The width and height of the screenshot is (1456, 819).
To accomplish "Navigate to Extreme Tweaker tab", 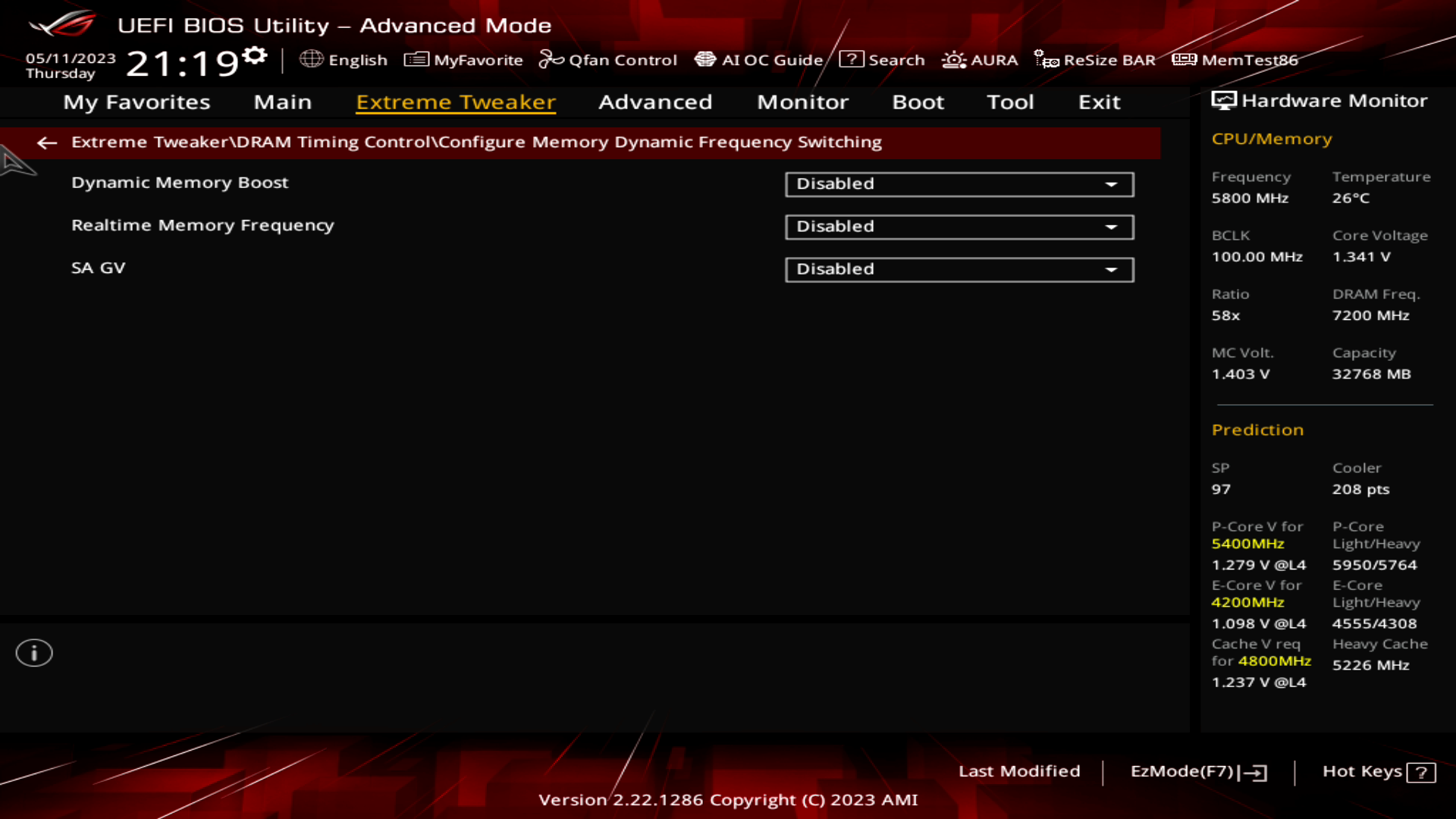I will click(x=454, y=101).
